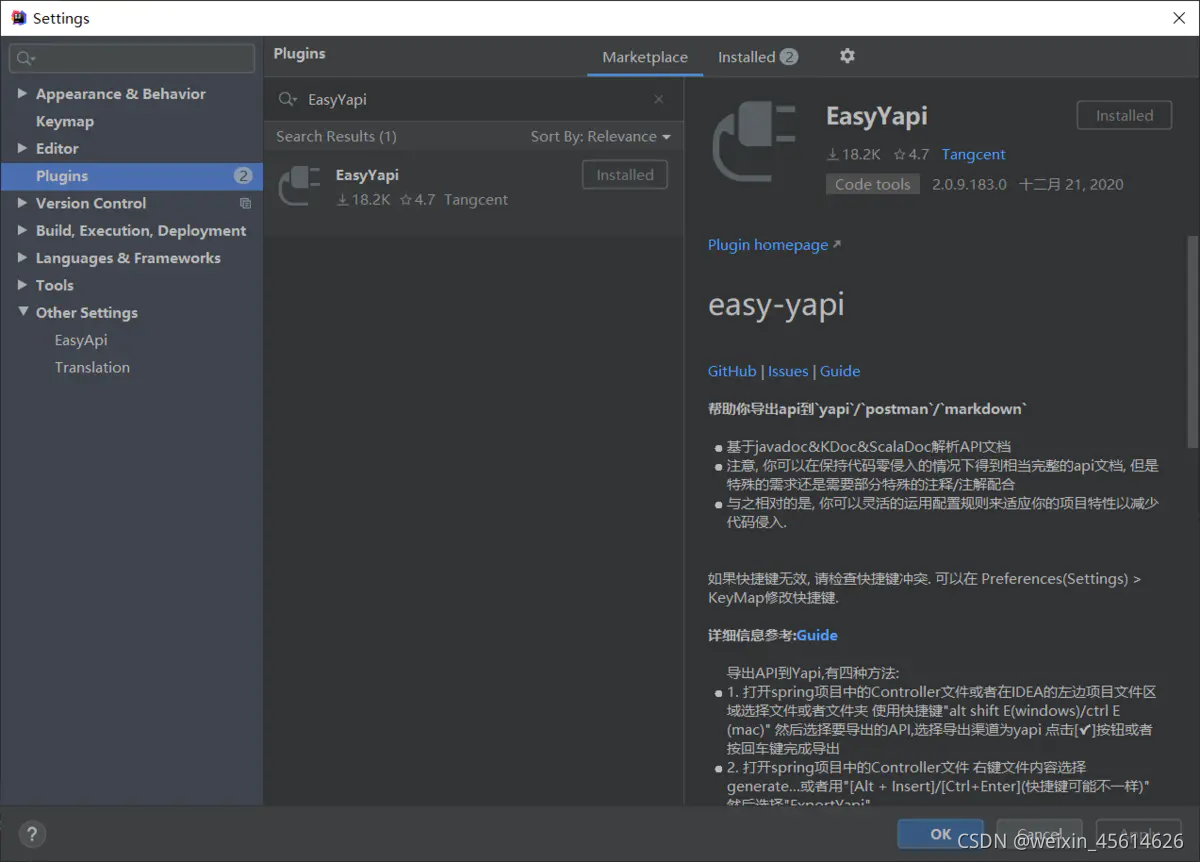
Task: Close the Settings dialog window
Action: click(x=1179, y=18)
